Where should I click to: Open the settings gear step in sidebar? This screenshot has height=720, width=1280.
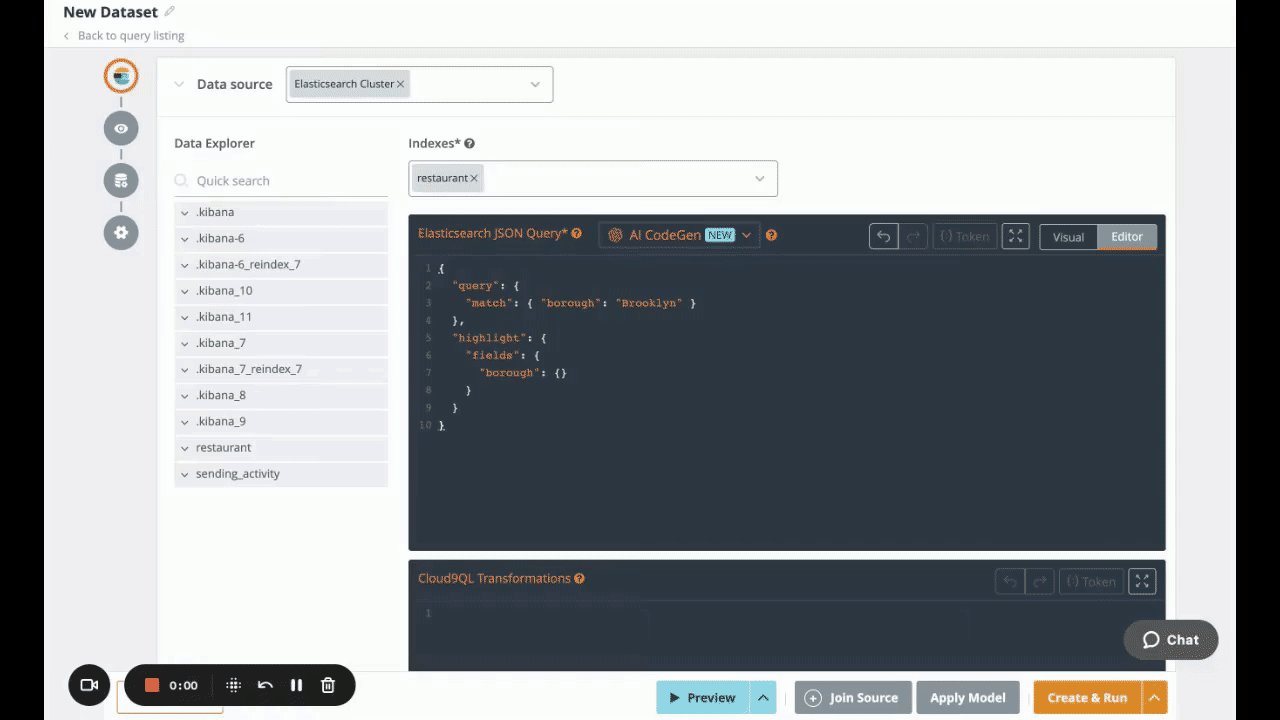pyautogui.click(x=121, y=232)
